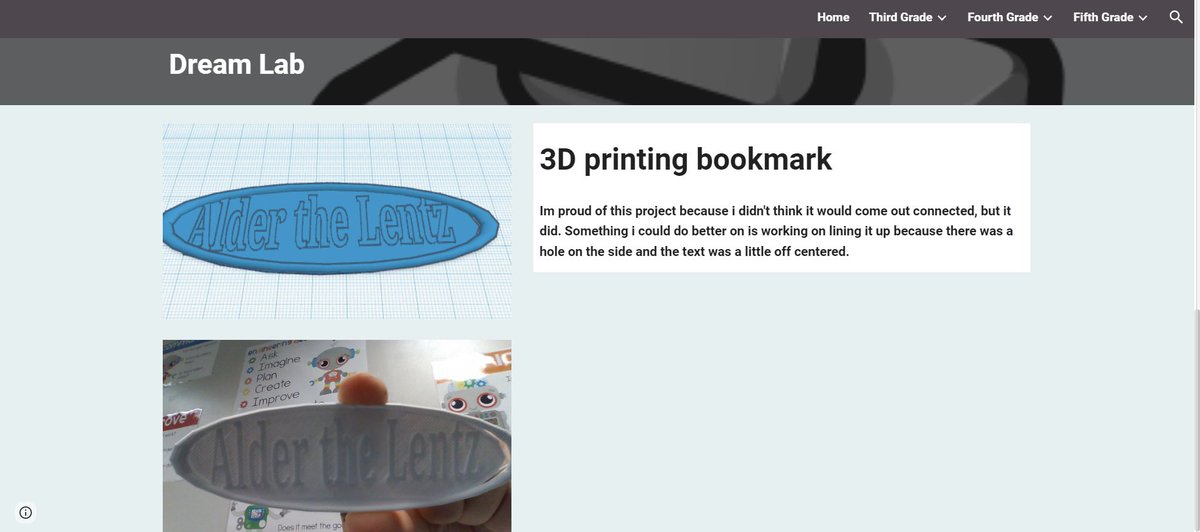The height and width of the screenshot is (532, 1200).
Task: Open the site search icon
Action: [x=1176, y=17]
